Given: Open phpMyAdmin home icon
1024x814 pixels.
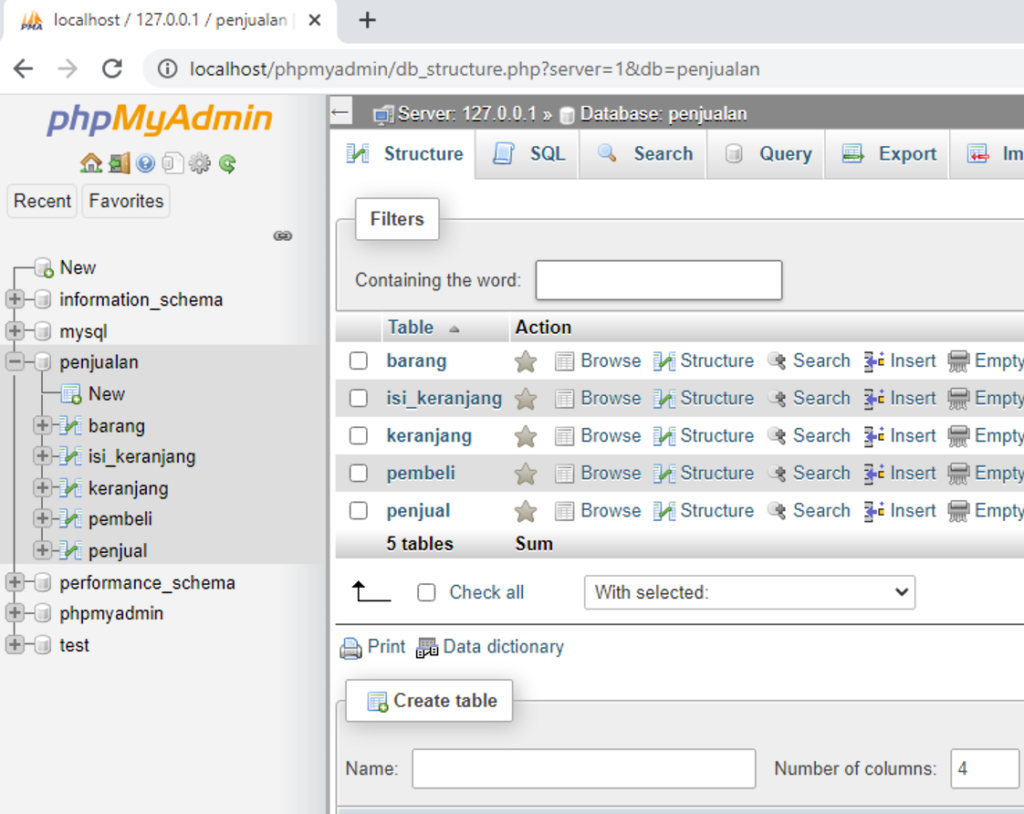Looking at the screenshot, I should [91, 163].
